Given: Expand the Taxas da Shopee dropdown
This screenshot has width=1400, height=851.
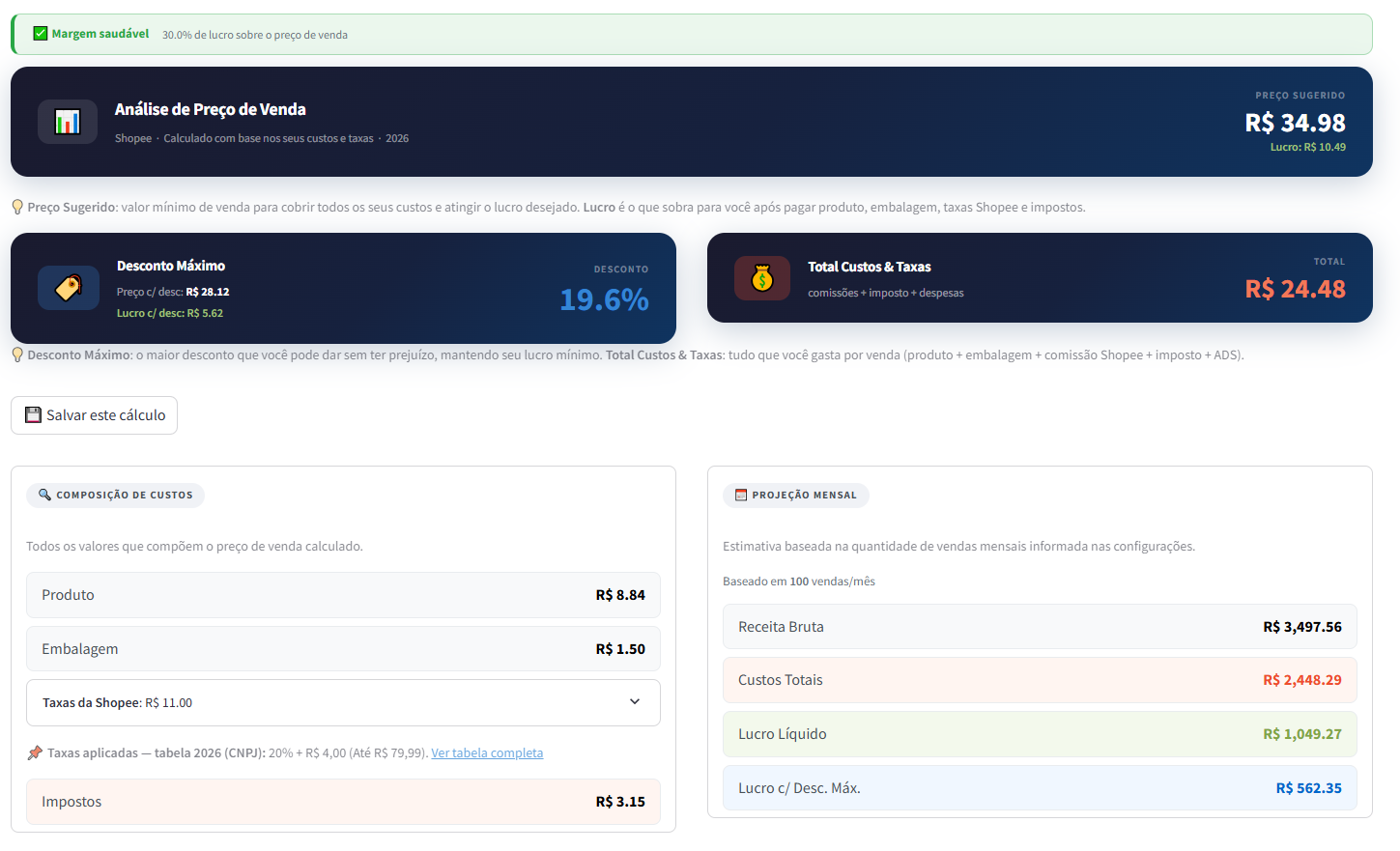Looking at the screenshot, I should pos(343,703).
